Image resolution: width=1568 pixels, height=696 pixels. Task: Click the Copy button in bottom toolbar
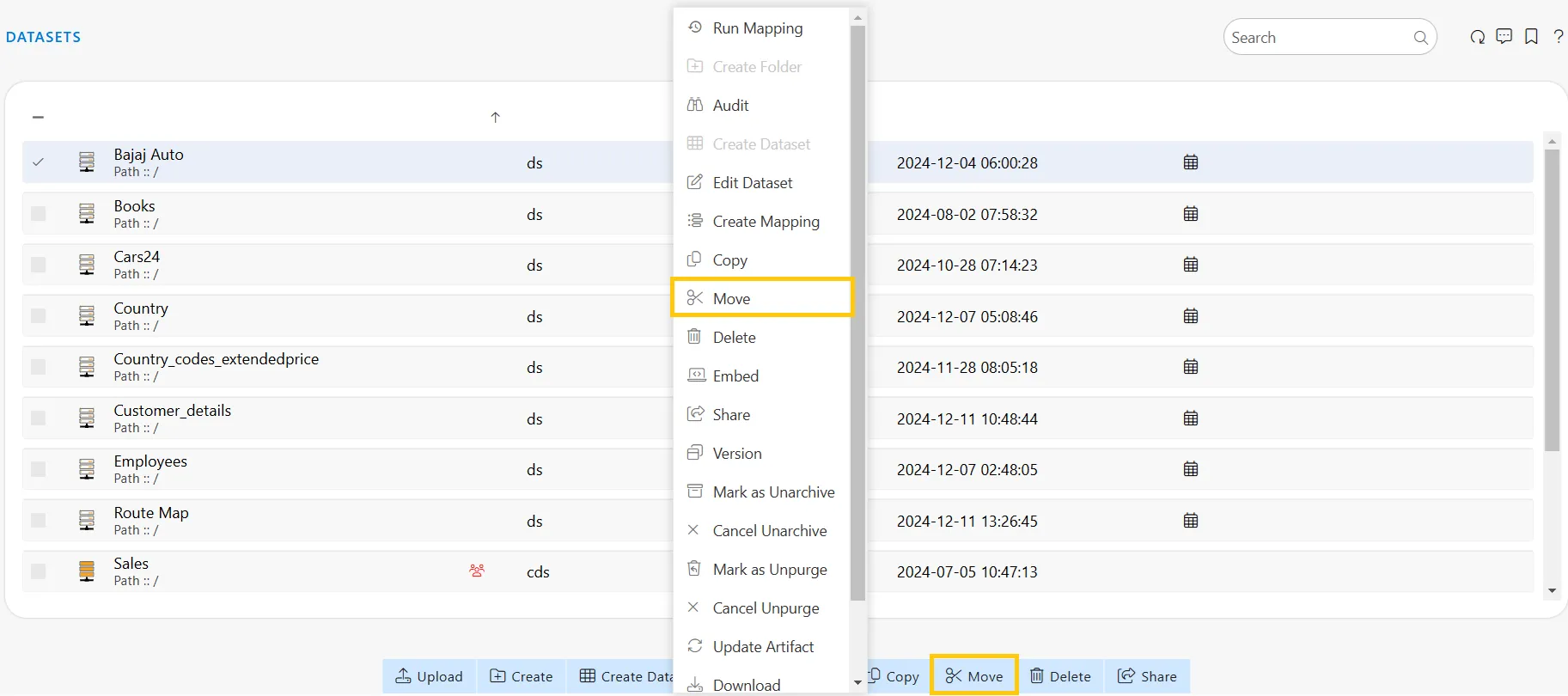point(899,676)
